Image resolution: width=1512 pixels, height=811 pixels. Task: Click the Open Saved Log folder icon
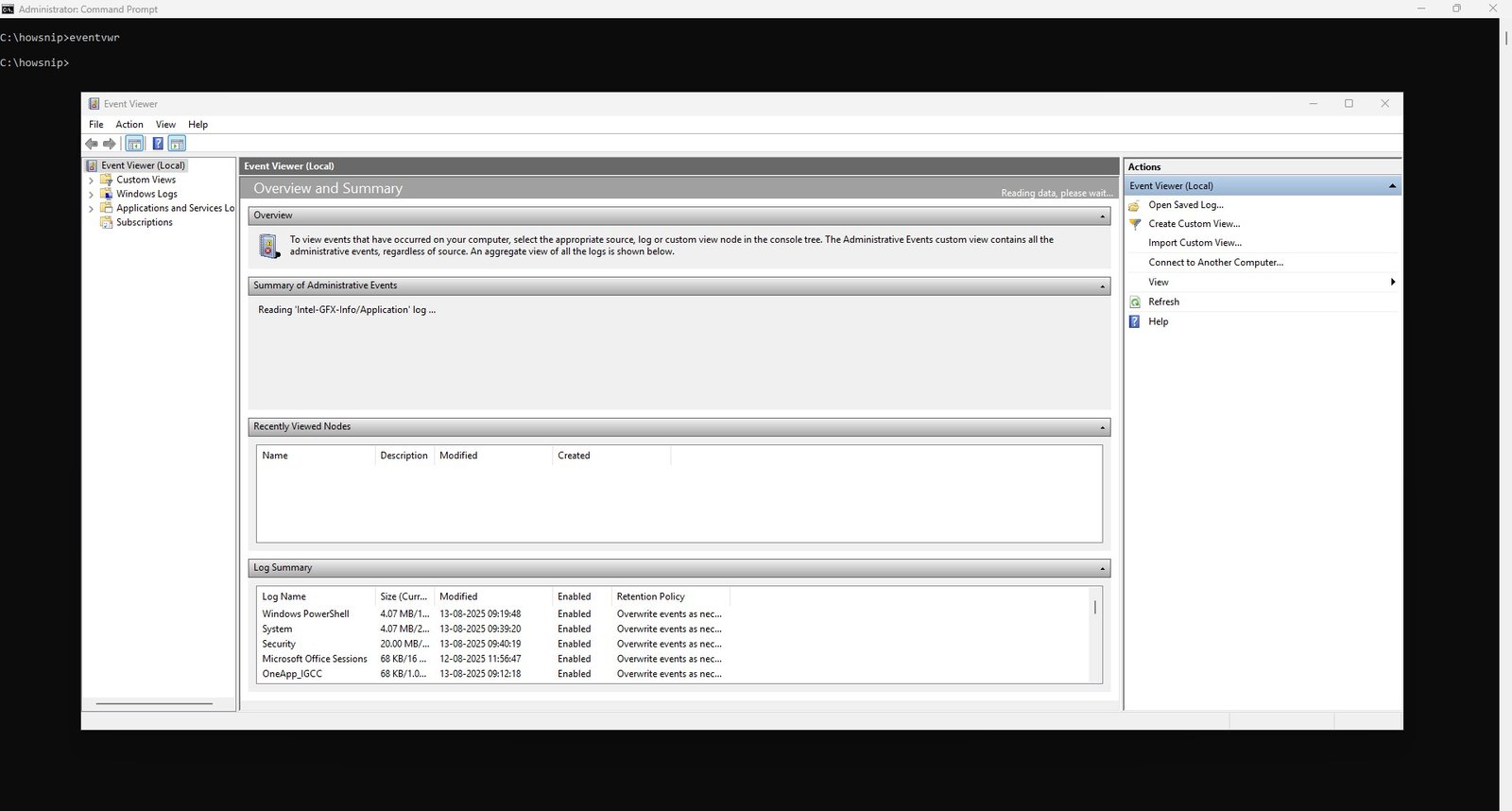point(1135,205)
